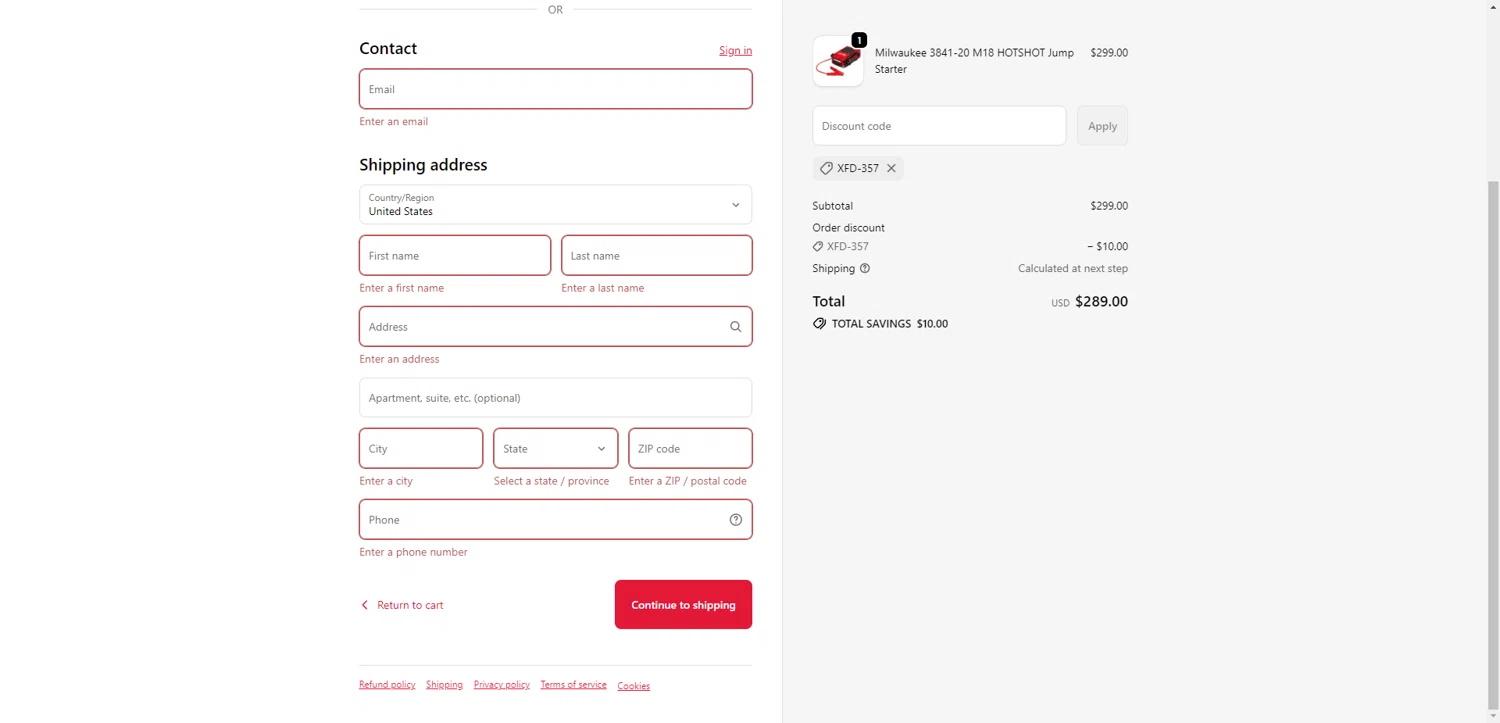Click the search magnifier in Address field
1500x723 pixels.
(x=736, y=327)
